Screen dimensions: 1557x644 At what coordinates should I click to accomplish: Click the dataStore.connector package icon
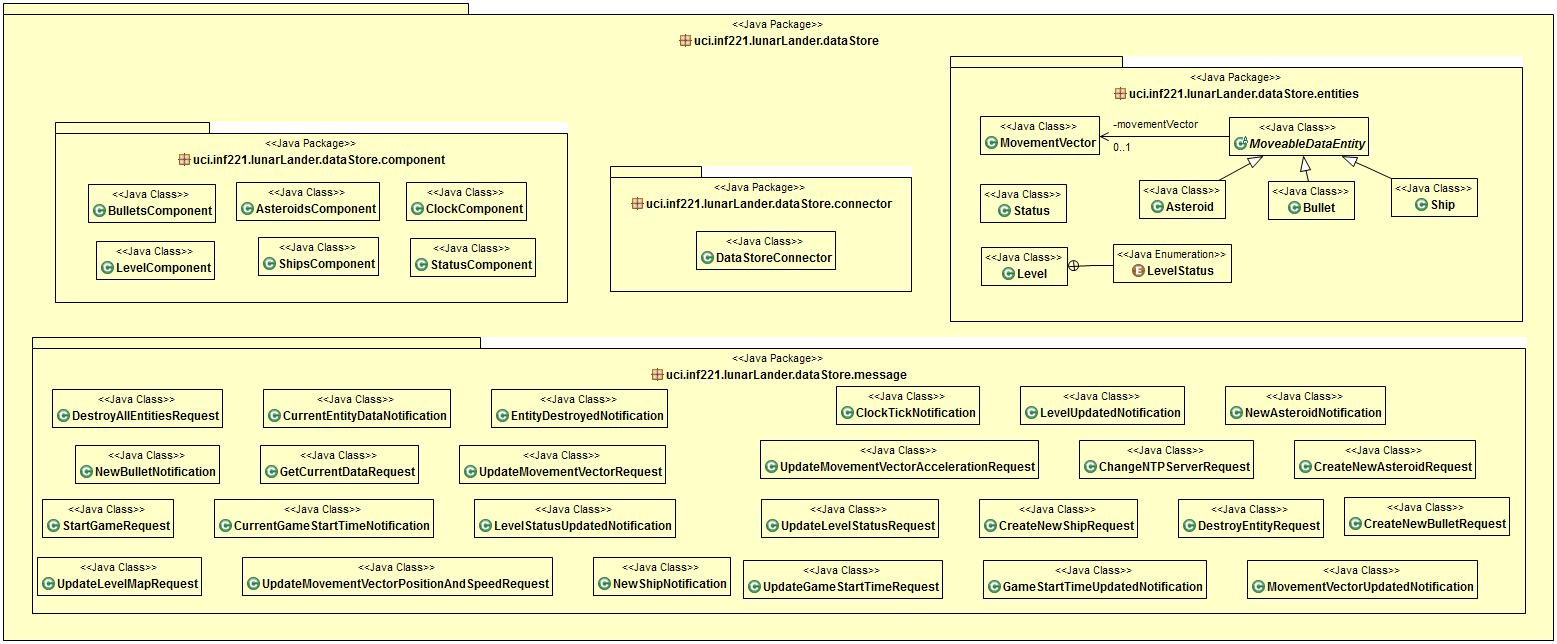pos(637,204)
